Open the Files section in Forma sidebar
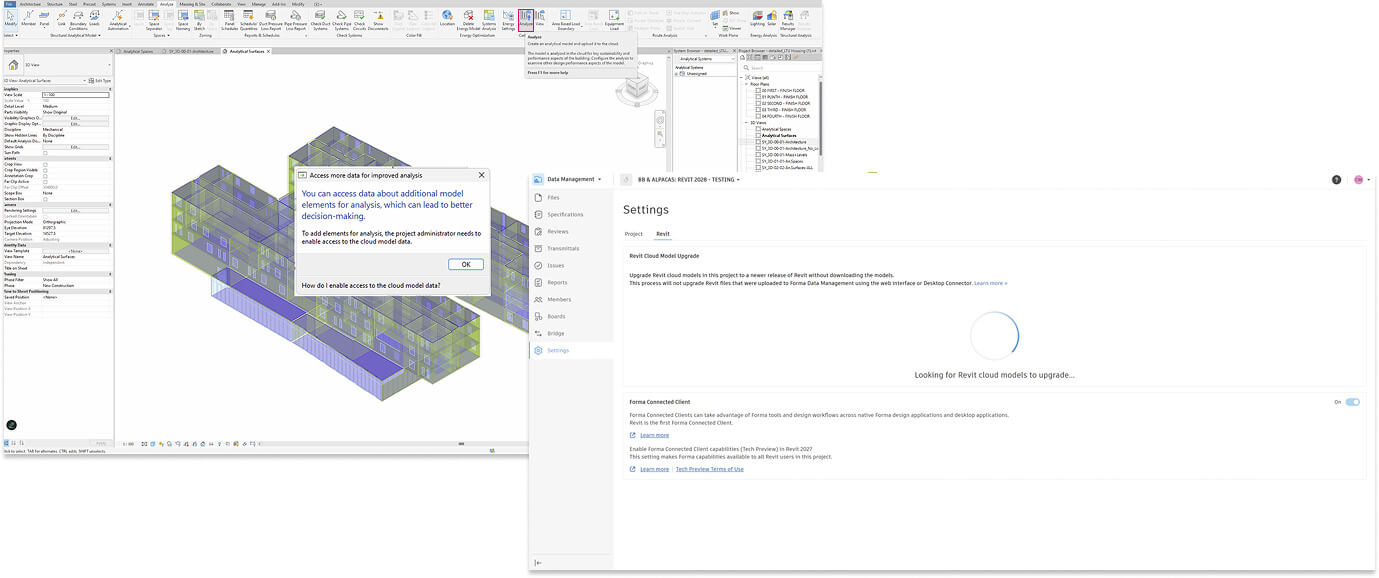The width and height of the screenshot is (1379, 578). pos(553,198)
